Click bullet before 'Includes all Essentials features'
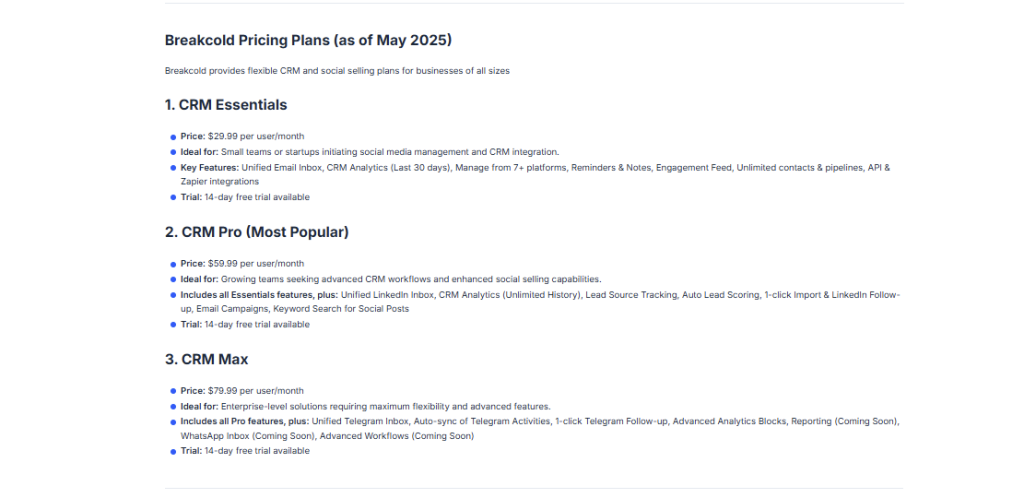 pyautogui.click(x=173, y=296)
